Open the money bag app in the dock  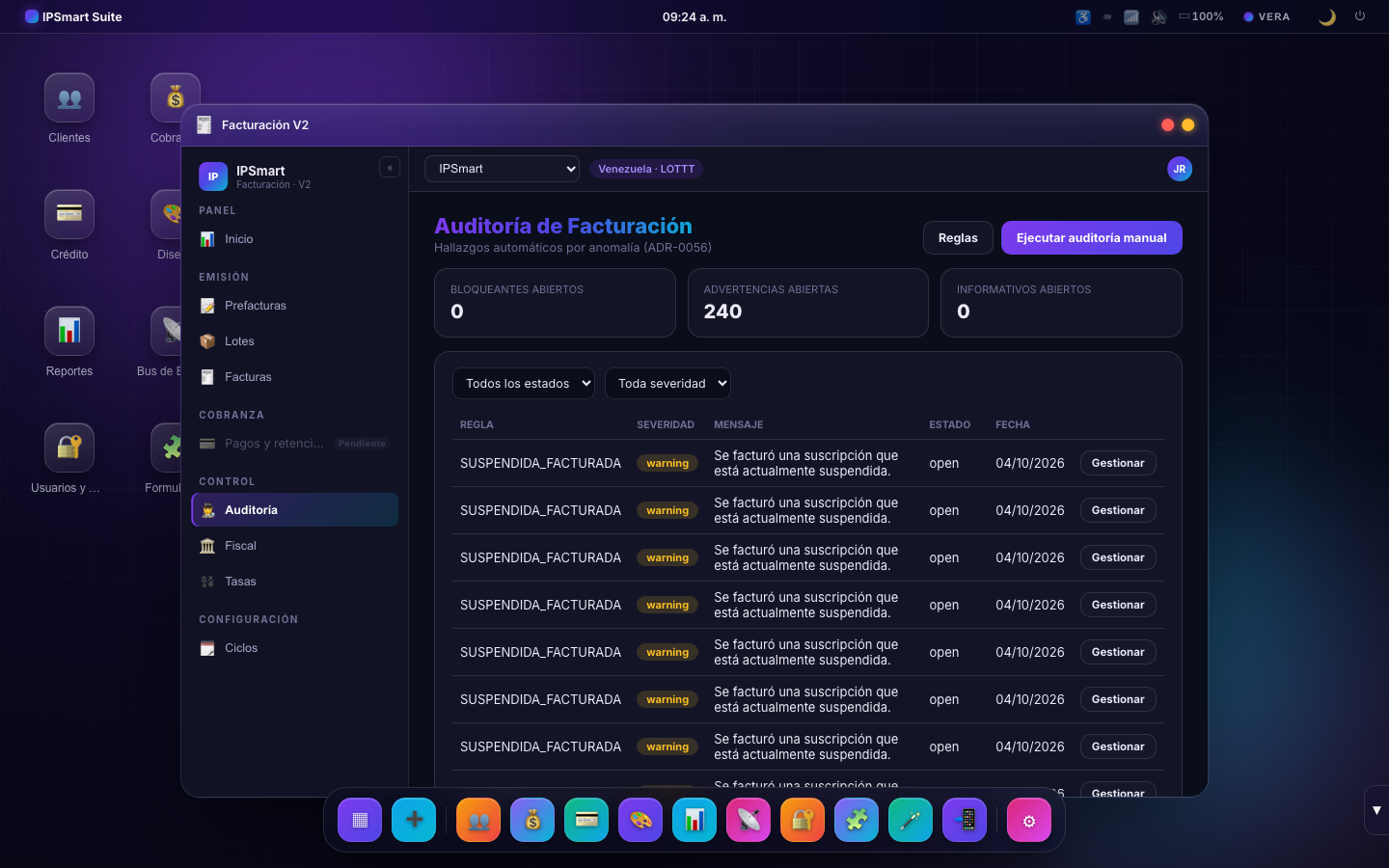pyautogui.click(x=532, y=820)
